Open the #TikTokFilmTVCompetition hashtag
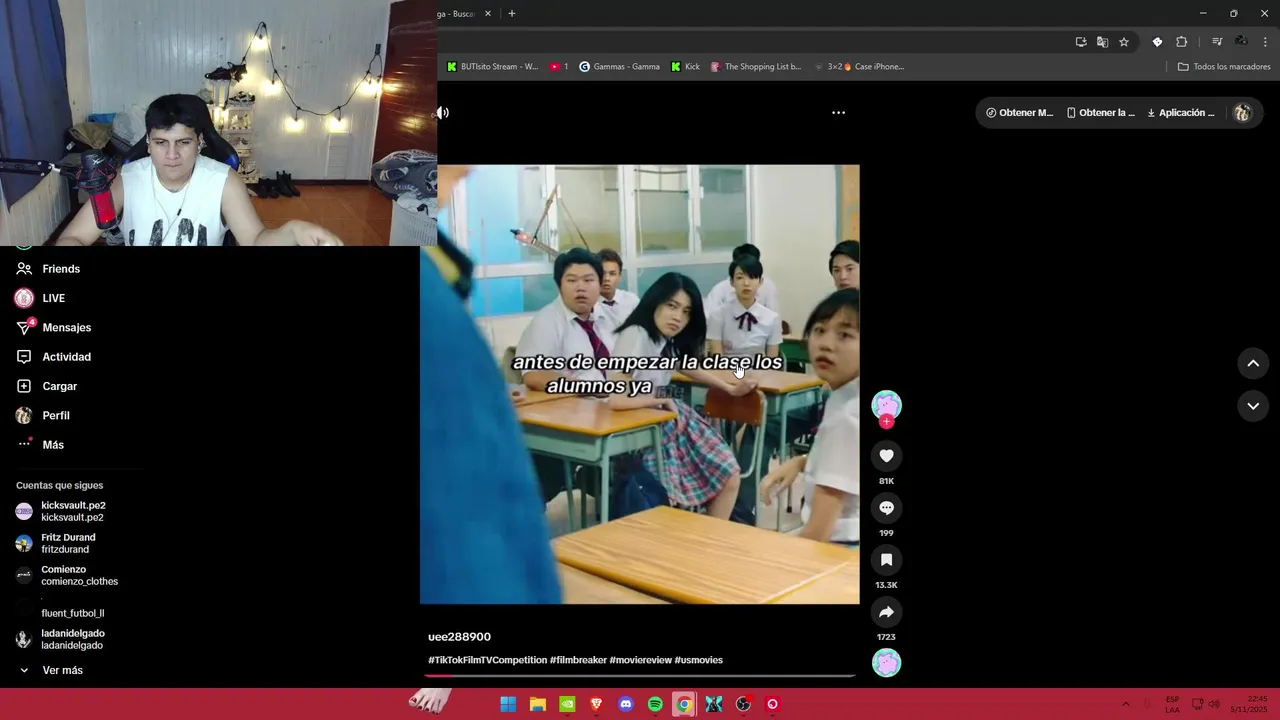 pos(487,660)
